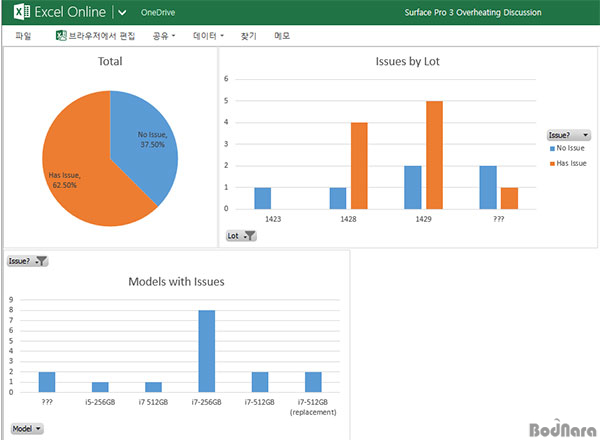
Task: Open the 찾기 find menu item
Action: click(x=248, y=36)
